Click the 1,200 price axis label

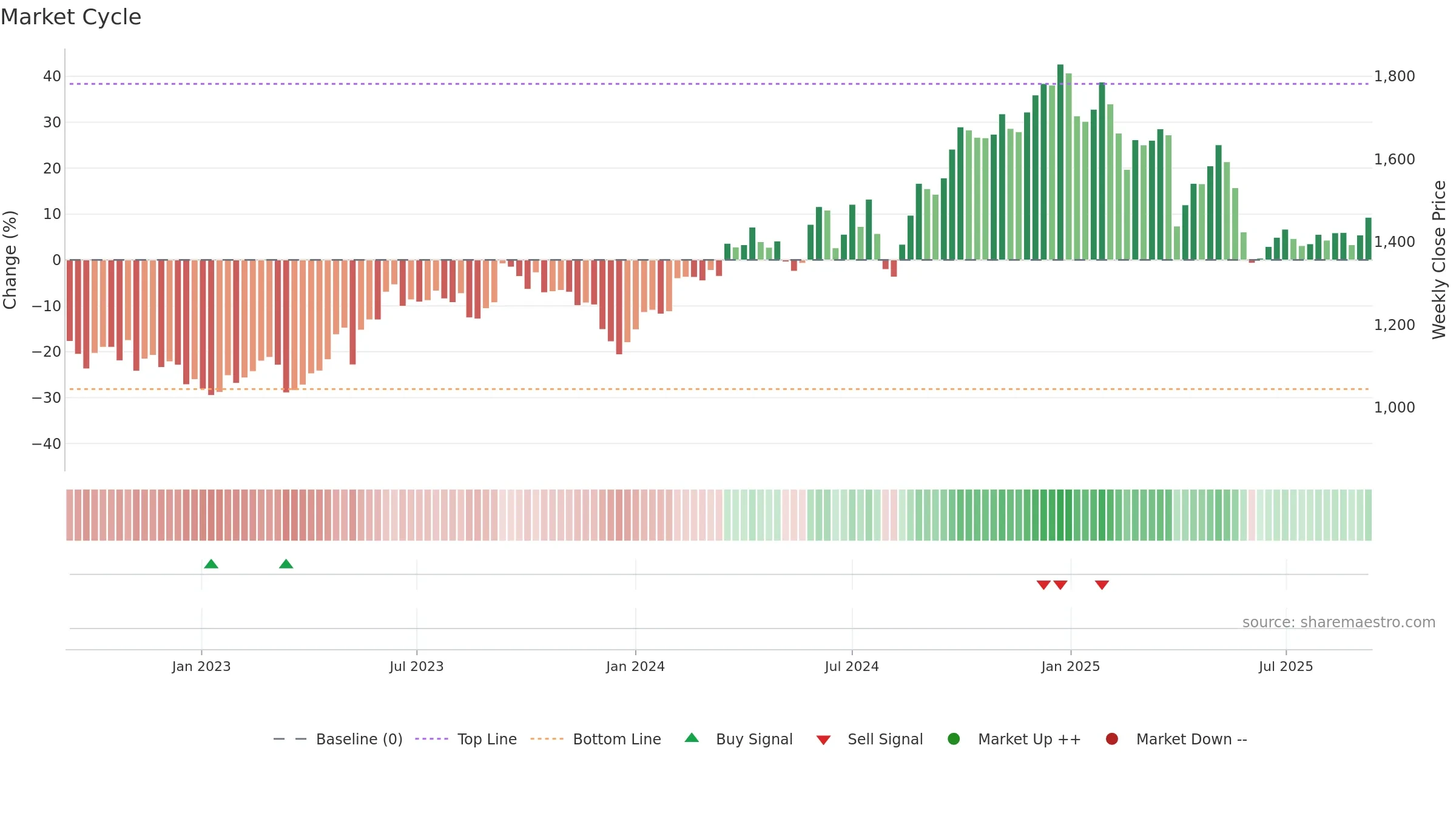(1394, 325)
